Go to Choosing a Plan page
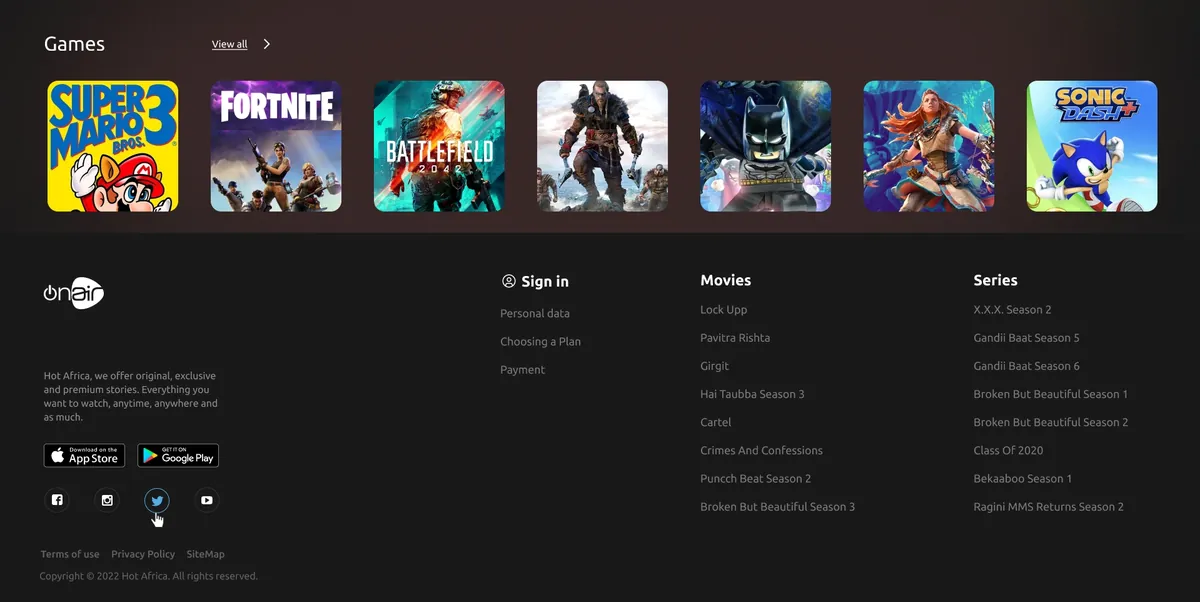 (x=540, y=342)
